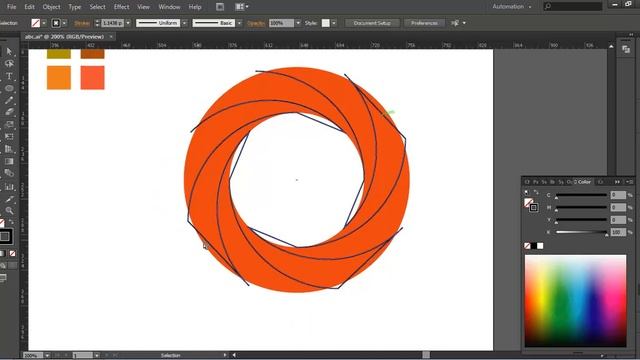Select the Lasso tool
Image resolution: width=640 pixels, height=360 pixels.
pyautogui.click(x=9, y=64)
